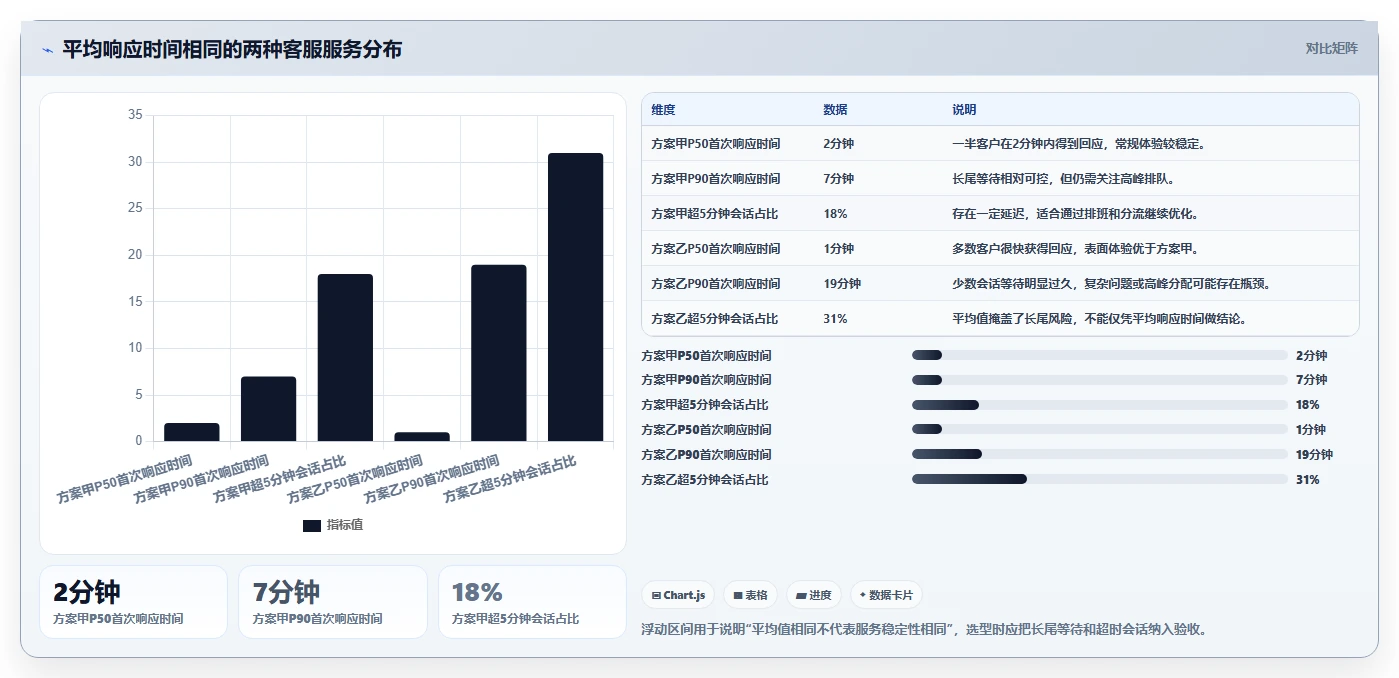Click the 方案甲P50首次响应时间 progress bar

click(1099, 355)
